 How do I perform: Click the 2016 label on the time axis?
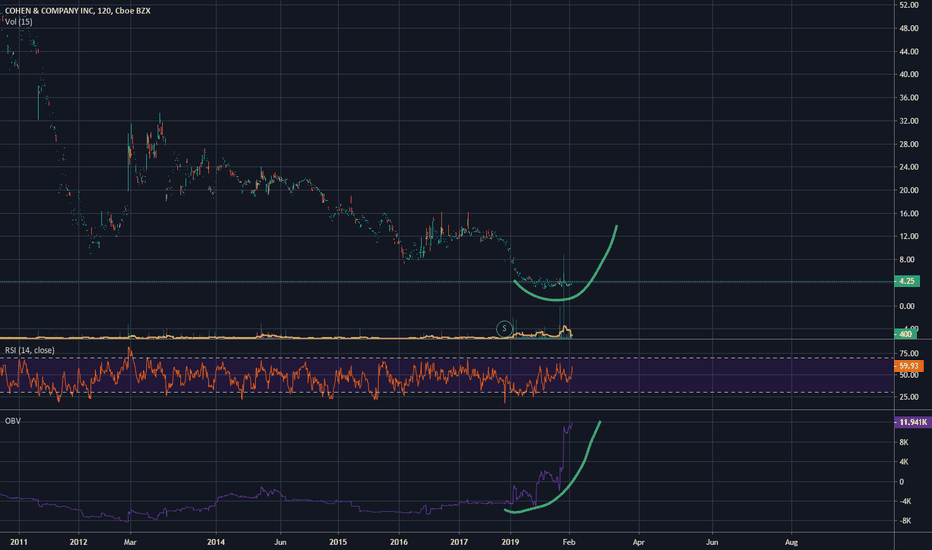pyautogui.click(x=399, y=542)
